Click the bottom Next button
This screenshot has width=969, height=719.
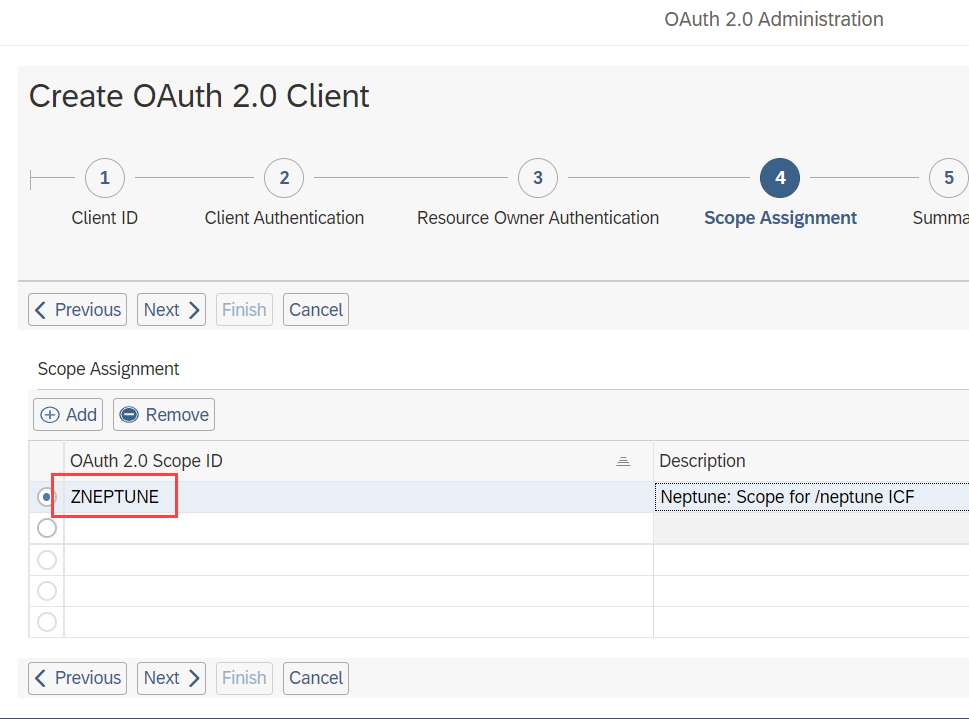click(x=170, y=678)
